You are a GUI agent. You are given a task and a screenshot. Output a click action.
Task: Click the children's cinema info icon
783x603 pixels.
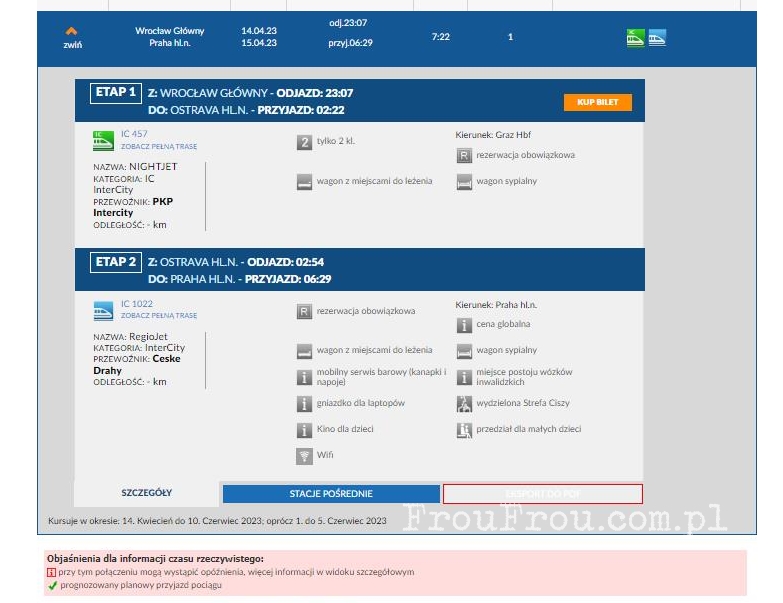coord(305,430)
